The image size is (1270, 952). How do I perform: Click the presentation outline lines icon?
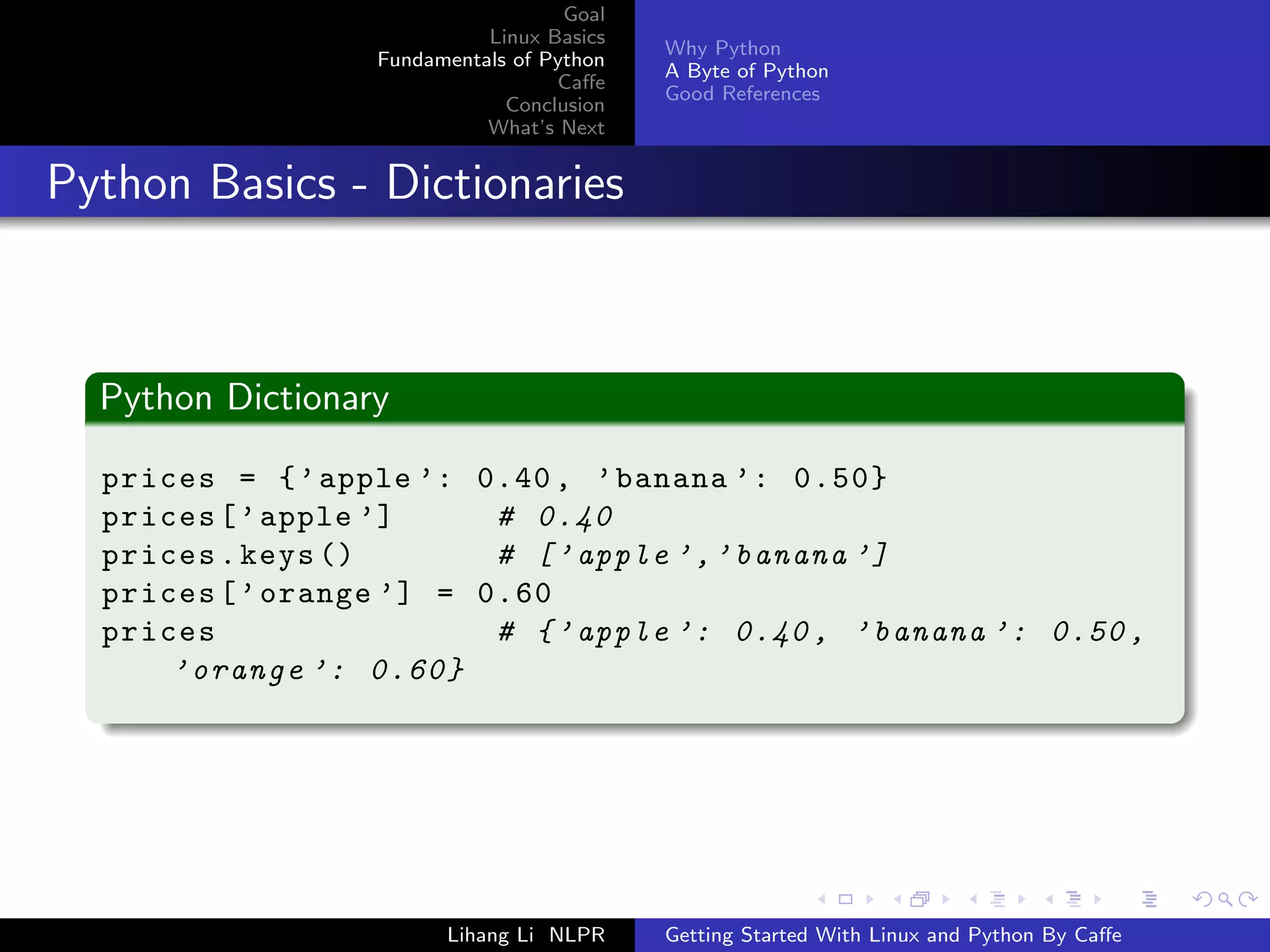[x=1150, y=899]
